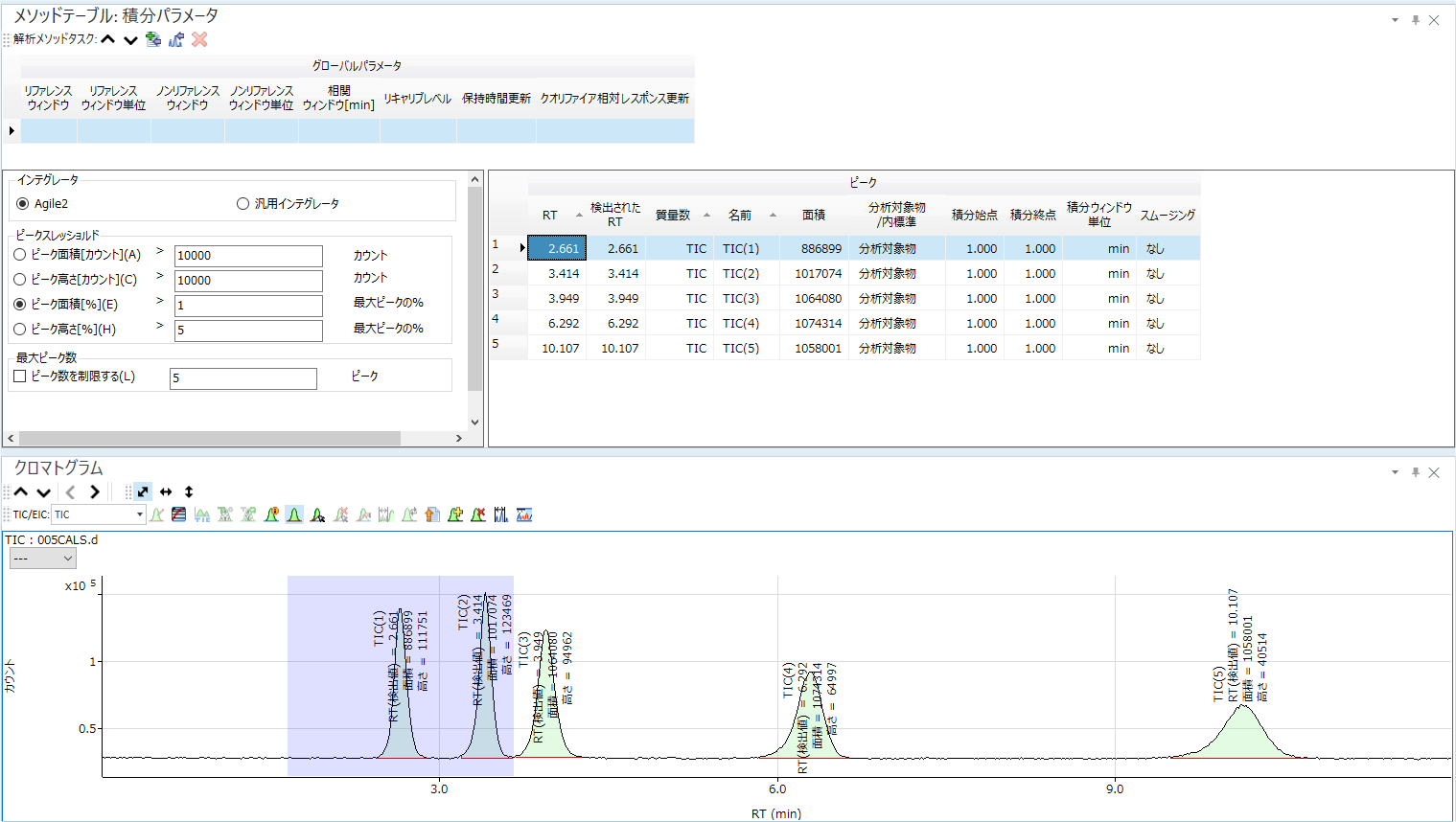Click horizontal autoscale X-axis arrow icon
Viewport: 1456px width, 822px height.
(x=166, y=491)
